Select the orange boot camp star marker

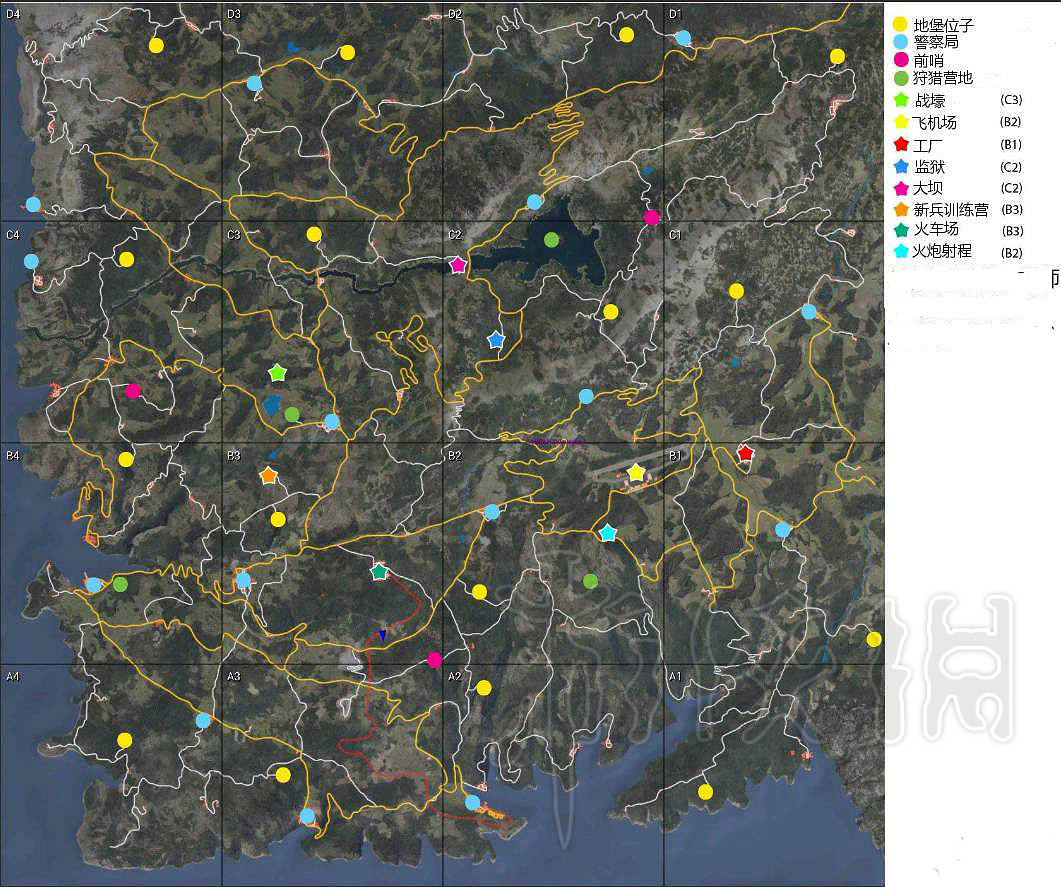click(x=268, y=476)
